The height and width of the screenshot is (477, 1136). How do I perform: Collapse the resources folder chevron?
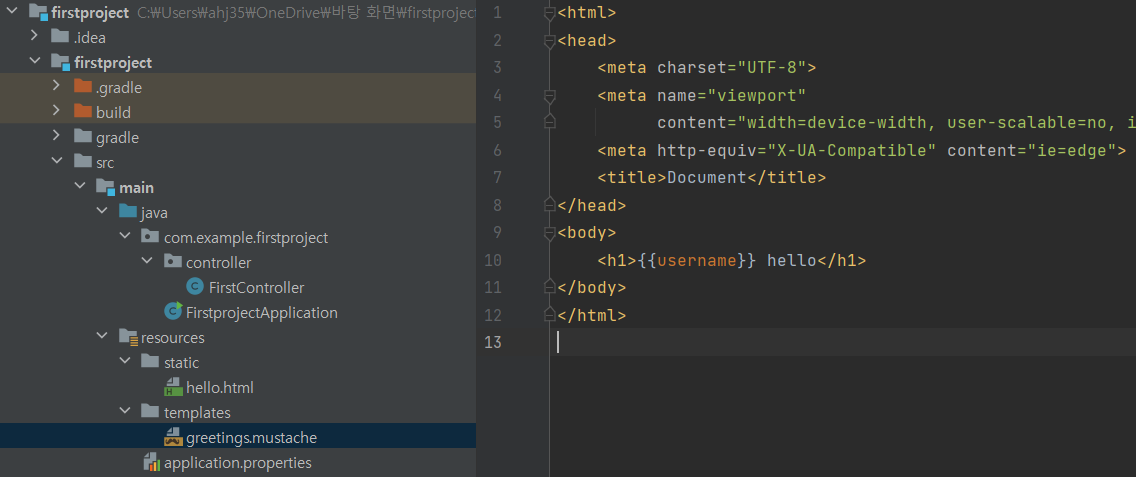[x=101, y=337]
